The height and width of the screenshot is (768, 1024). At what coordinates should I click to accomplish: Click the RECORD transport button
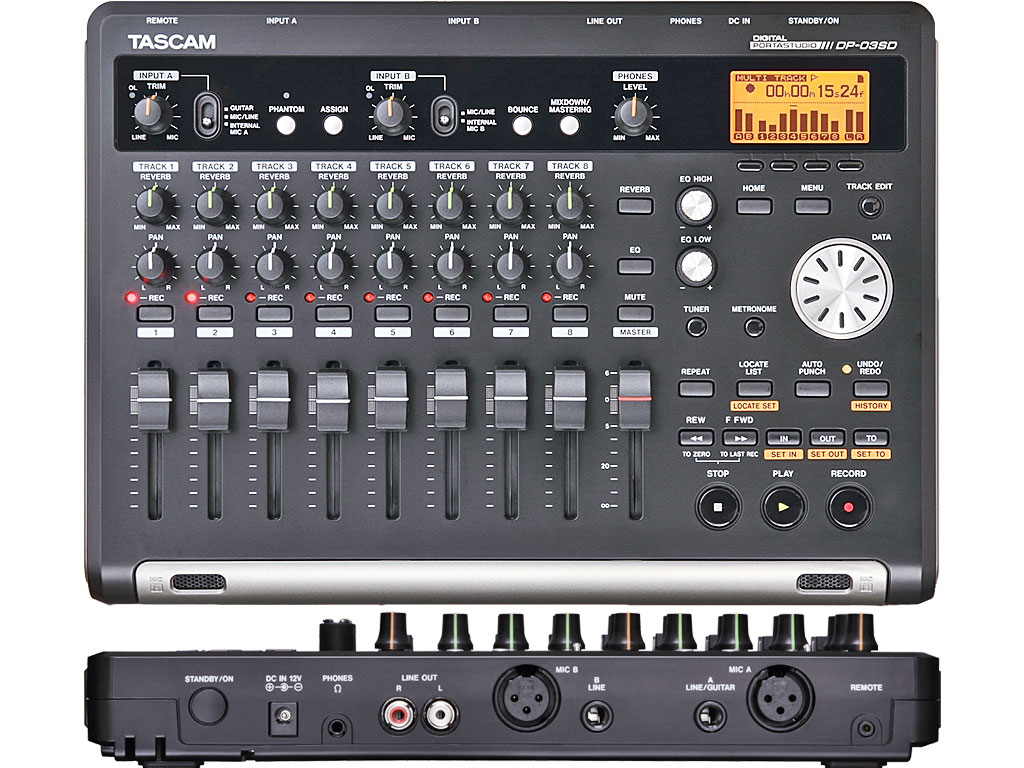click(x=848, y=507)
